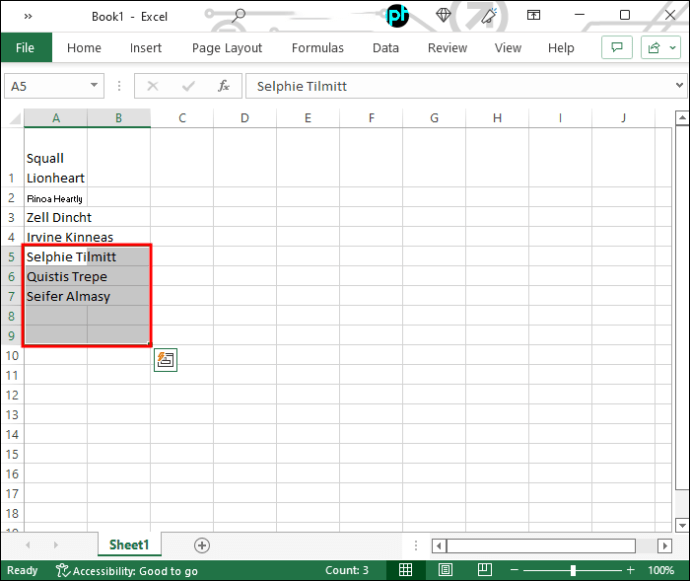Switch to the Insert tab
This screenshot has height=581, width=690.
[x=146, y=48]
